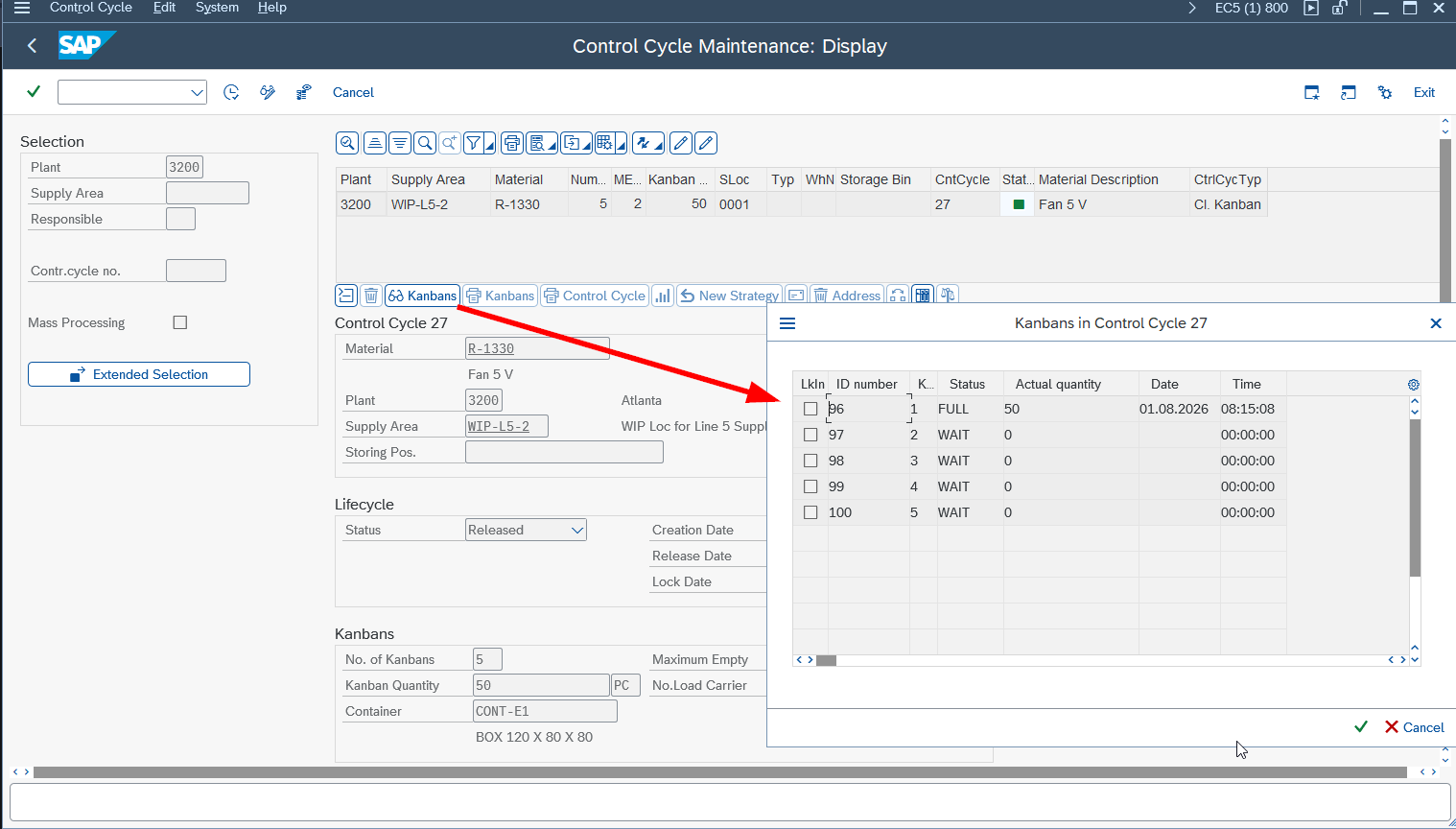Click the Export list icon
The height and width of the screenshot is (829, 1456).
tap(573, 143)
